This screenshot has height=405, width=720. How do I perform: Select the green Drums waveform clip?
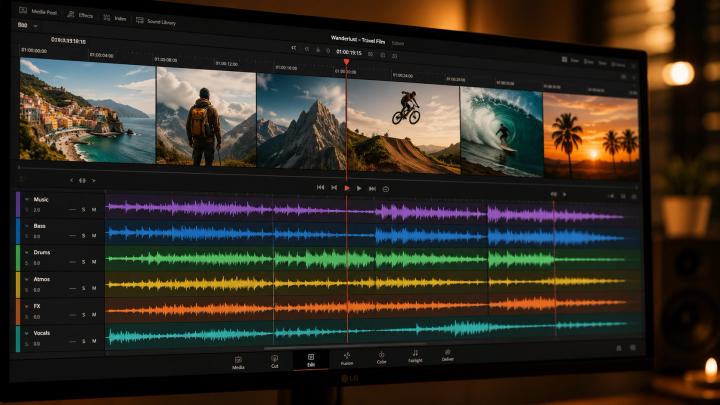click(366, 259)
